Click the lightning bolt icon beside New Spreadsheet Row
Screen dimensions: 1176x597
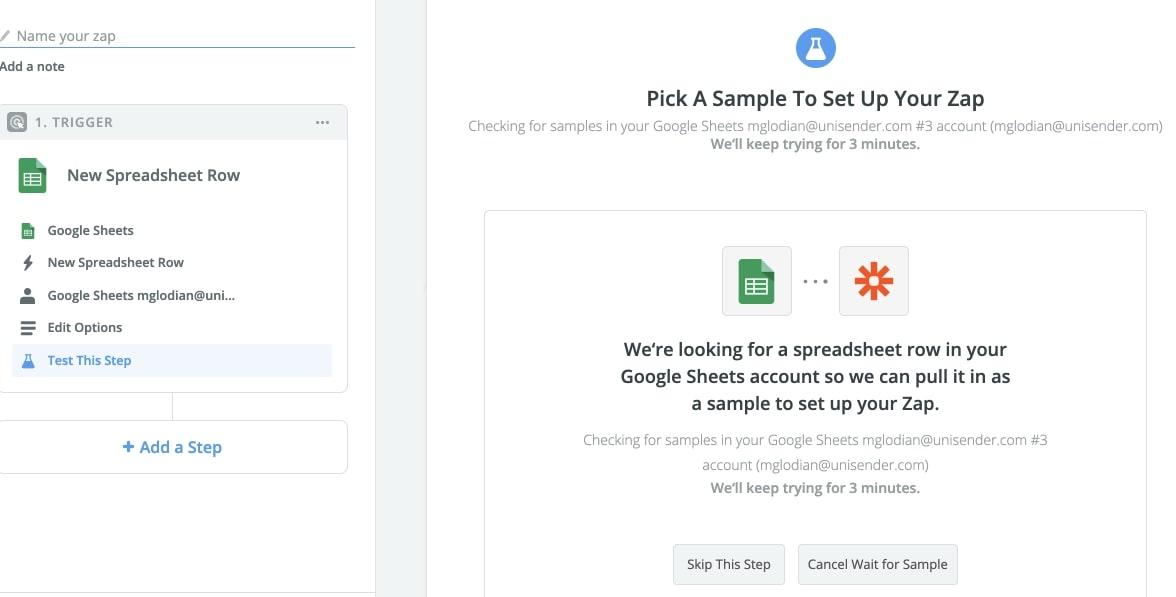[28, 262]
